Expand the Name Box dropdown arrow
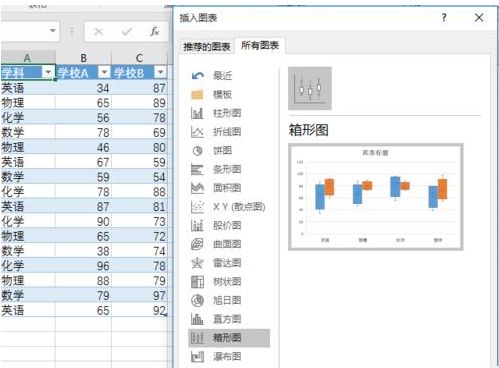Screen dimensions: 499x368 click(53, 31)
